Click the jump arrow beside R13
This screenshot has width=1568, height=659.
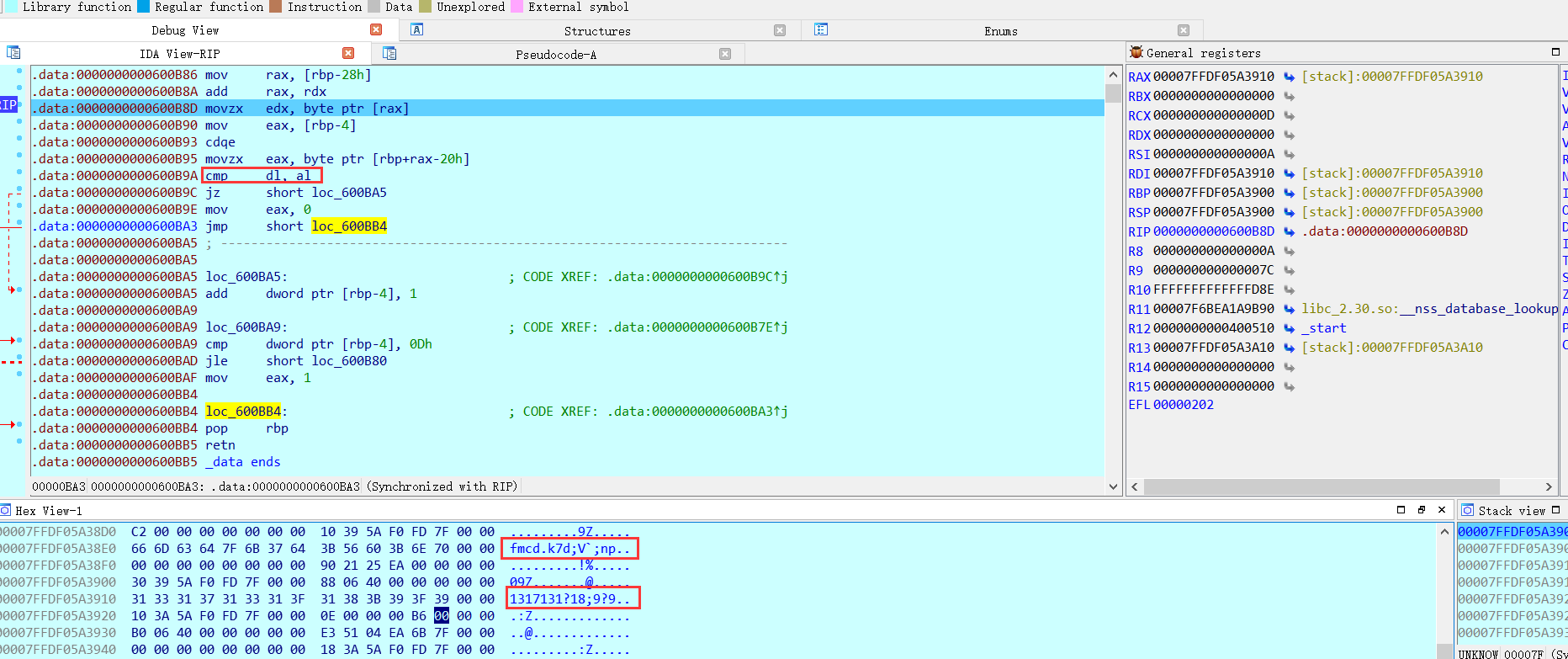1289,348
